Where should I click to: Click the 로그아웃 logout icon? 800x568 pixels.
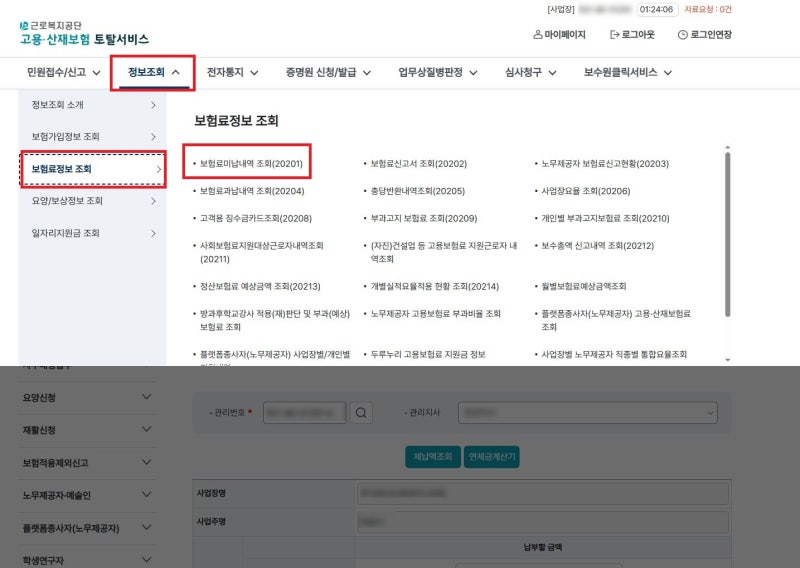coord(614,35)
